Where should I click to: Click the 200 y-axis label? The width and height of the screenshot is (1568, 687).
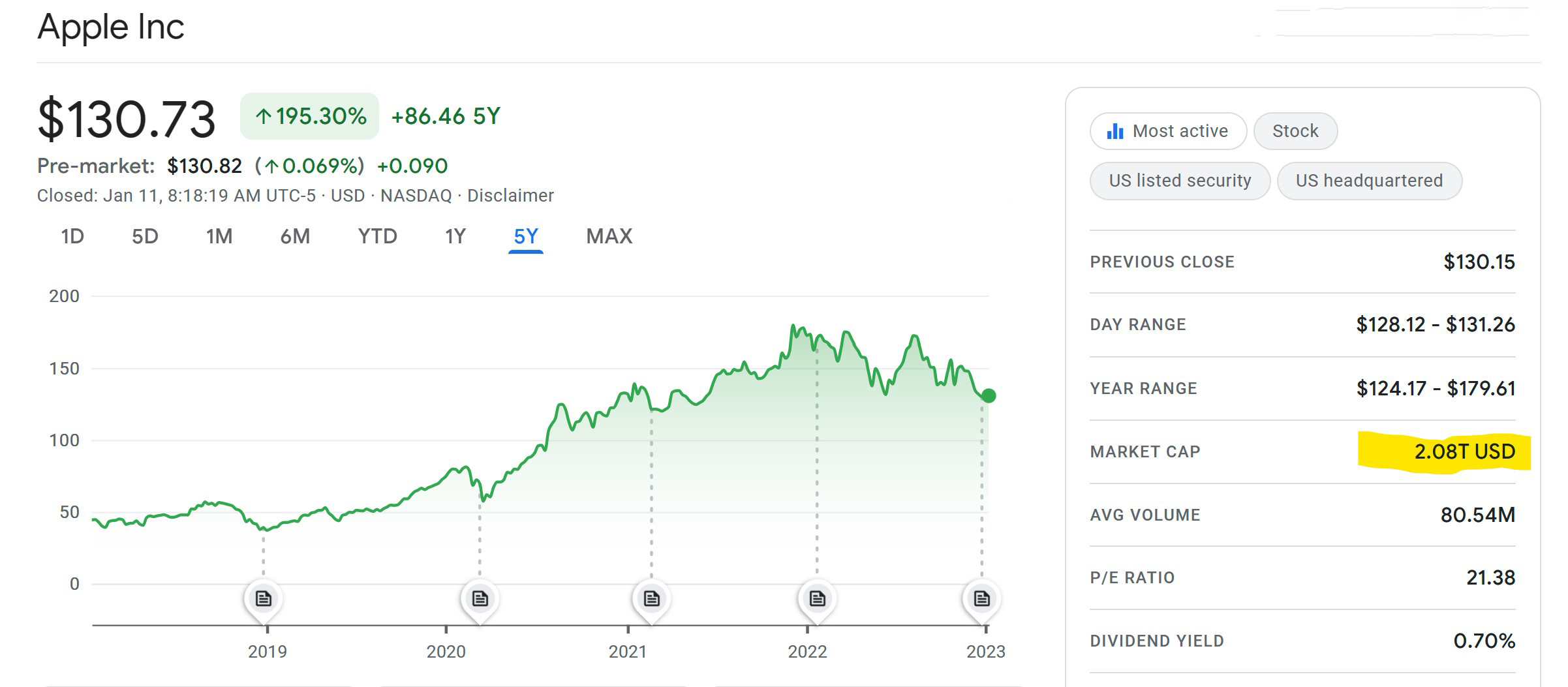pyautogui.click(x=64, y=296)
